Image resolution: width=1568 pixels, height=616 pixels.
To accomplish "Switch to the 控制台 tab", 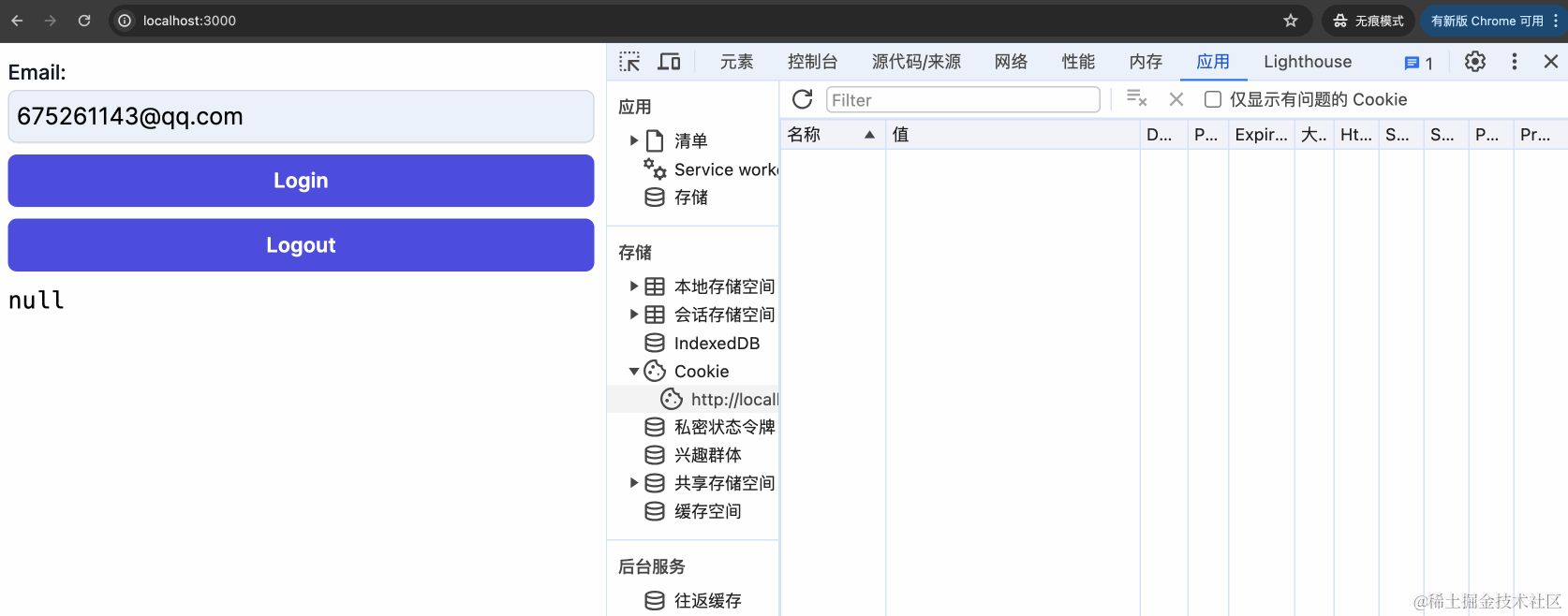I will [x=812, y=62].
